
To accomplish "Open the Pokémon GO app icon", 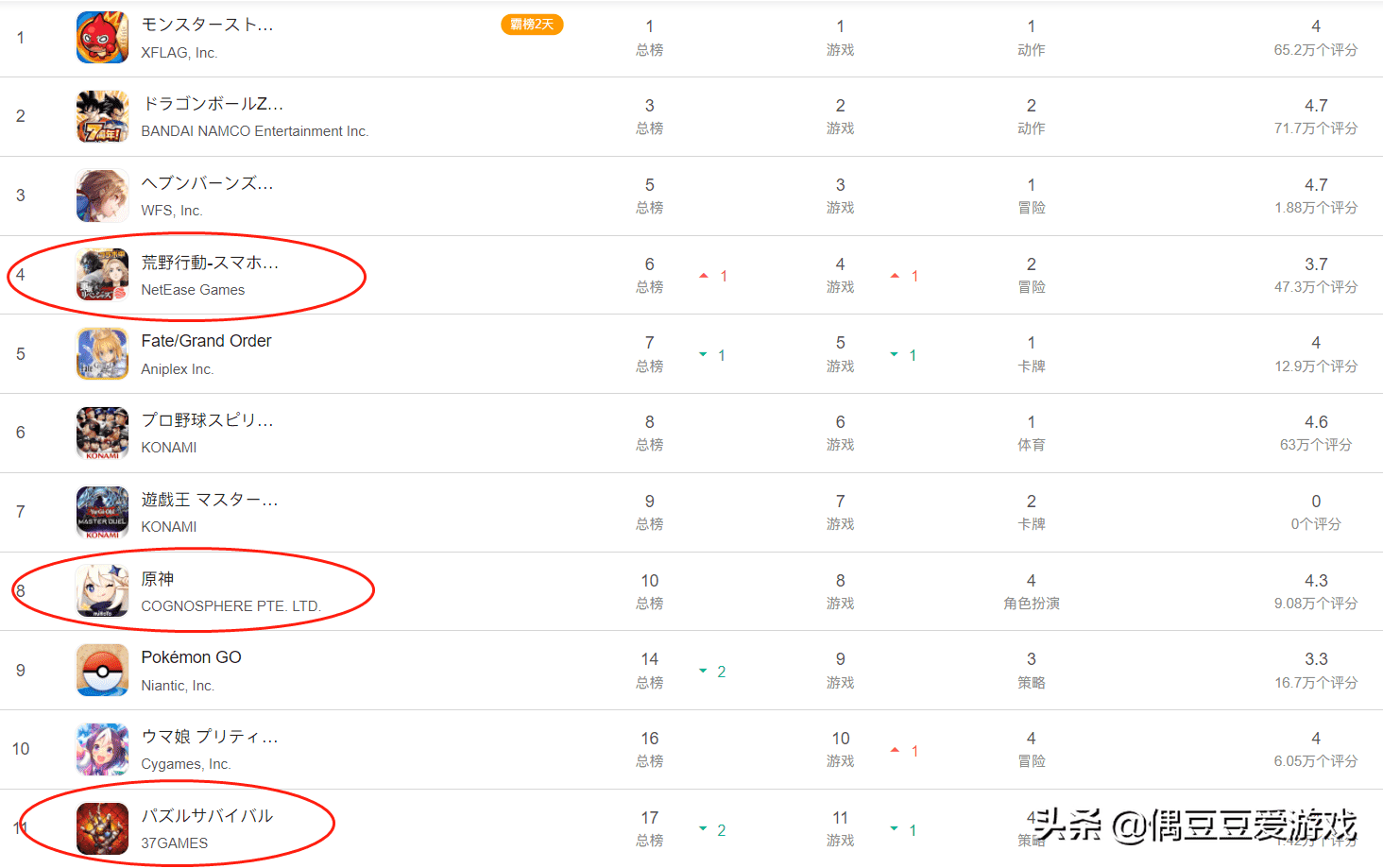I will [102, 671].
